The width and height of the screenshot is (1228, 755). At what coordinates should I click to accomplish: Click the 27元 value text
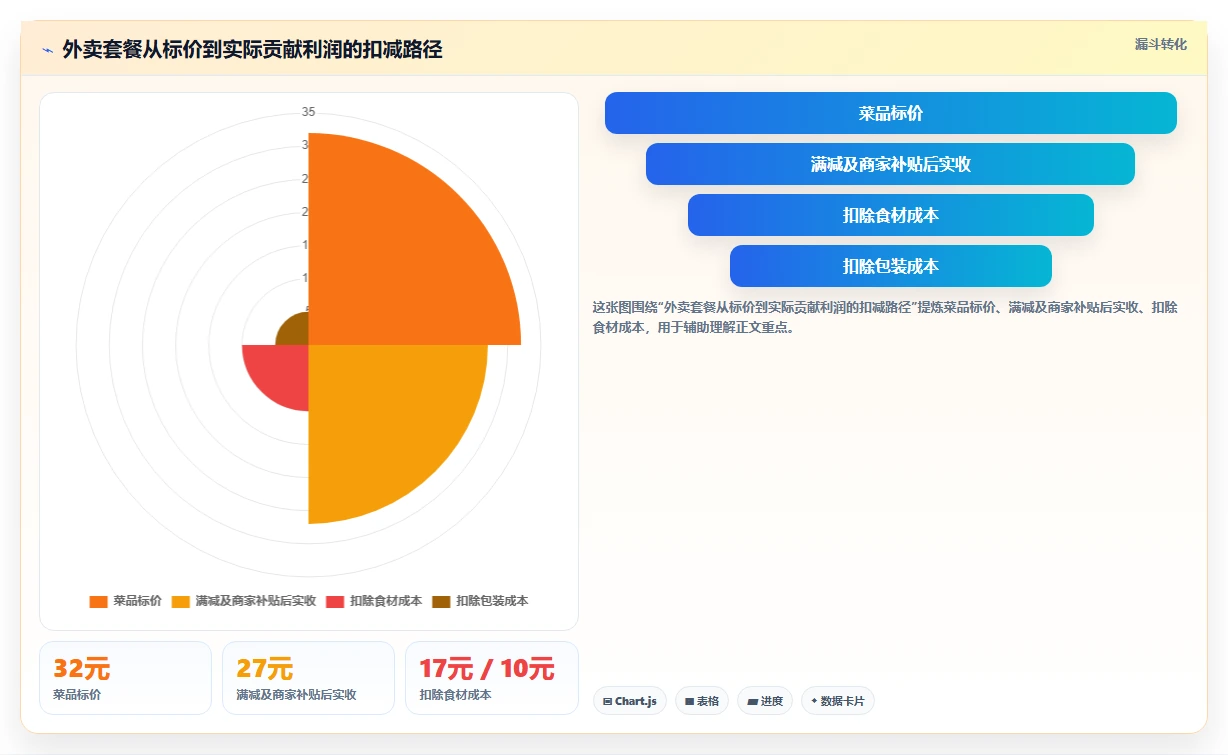[x=264, y=668]
